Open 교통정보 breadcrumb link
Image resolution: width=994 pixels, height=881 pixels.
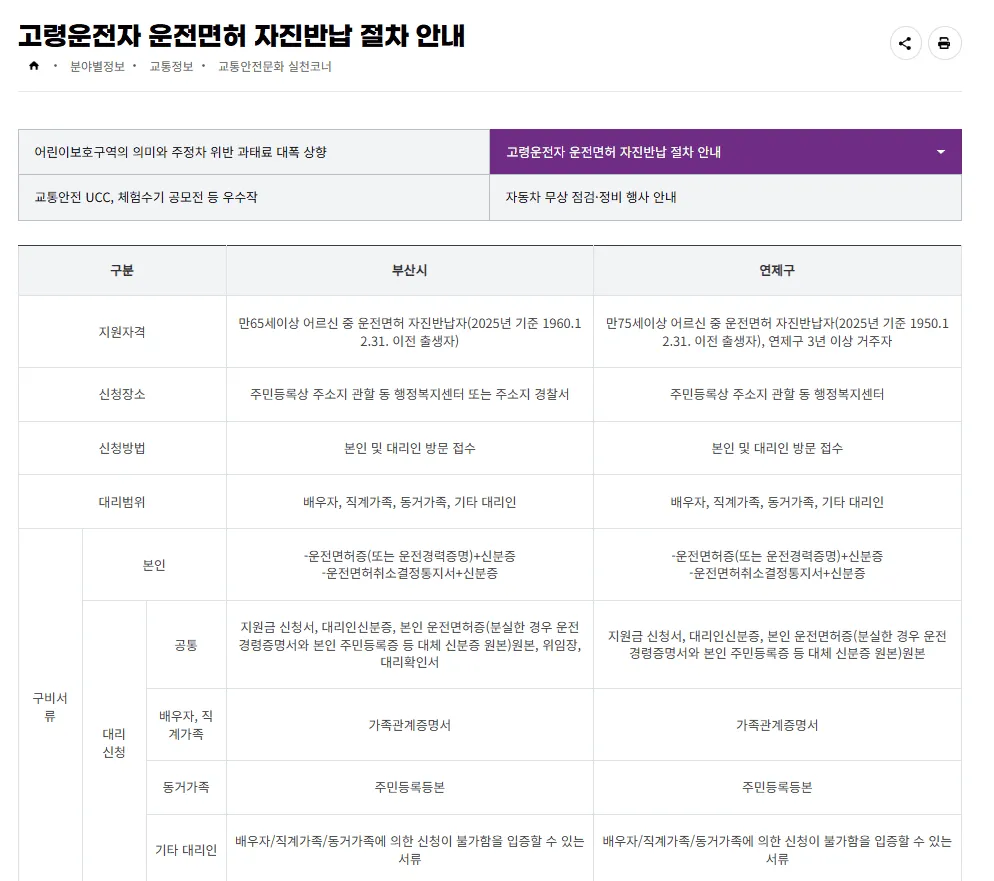pyautogui.click(x=171, y=67)
